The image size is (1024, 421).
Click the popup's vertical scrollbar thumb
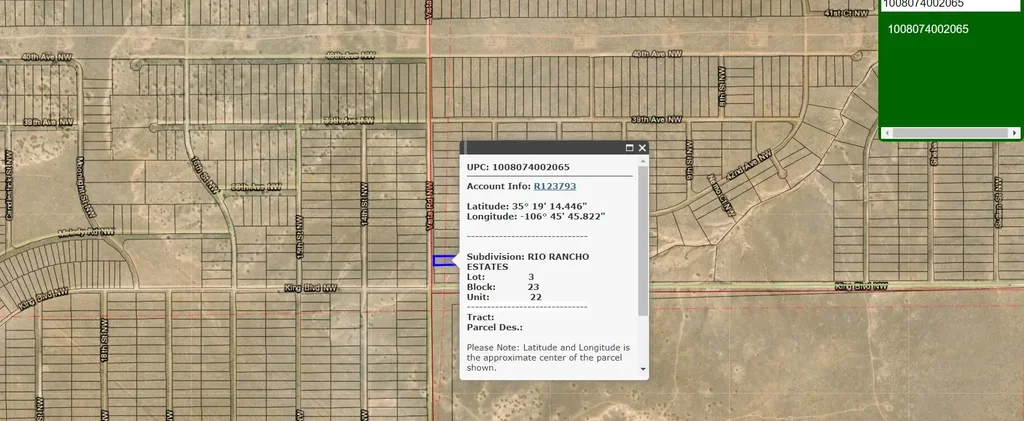(643, 240)
